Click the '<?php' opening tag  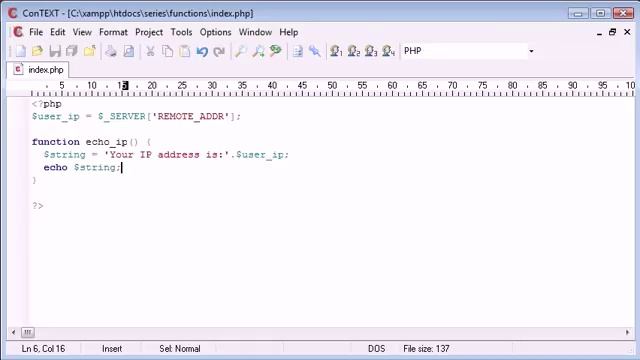click(x=47, y=104)
